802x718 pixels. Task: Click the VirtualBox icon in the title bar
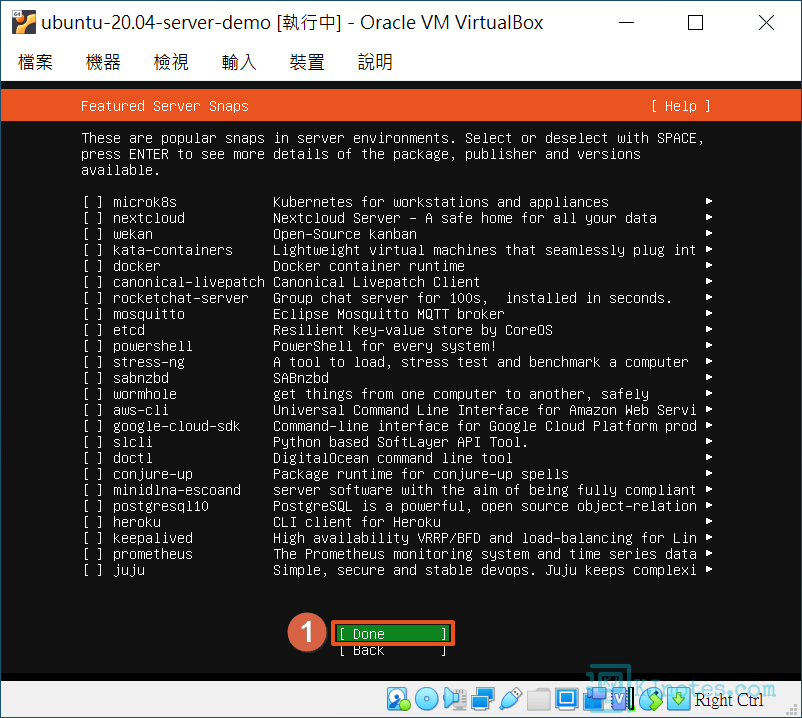pos(24,23)
